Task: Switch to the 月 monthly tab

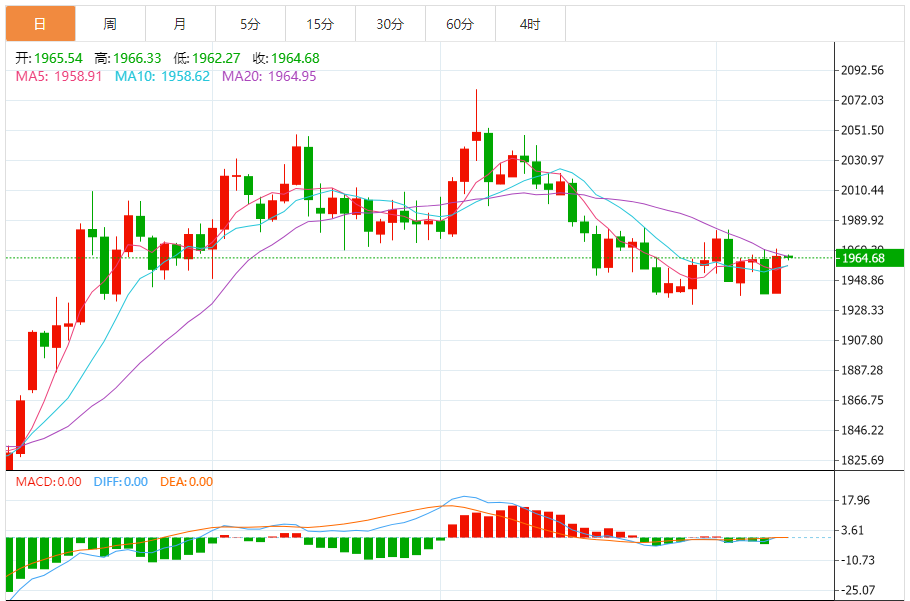Action: point(180,24)
